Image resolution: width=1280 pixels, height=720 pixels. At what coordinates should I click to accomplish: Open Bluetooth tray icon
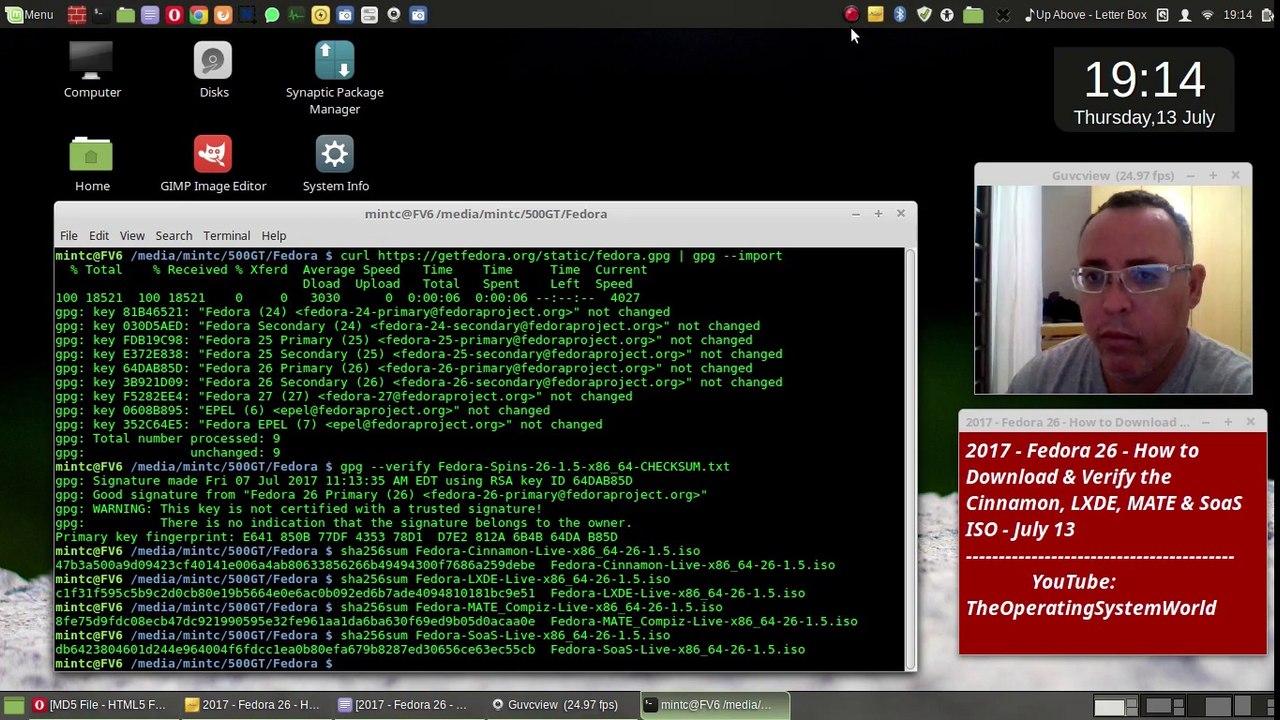point(900,14)
